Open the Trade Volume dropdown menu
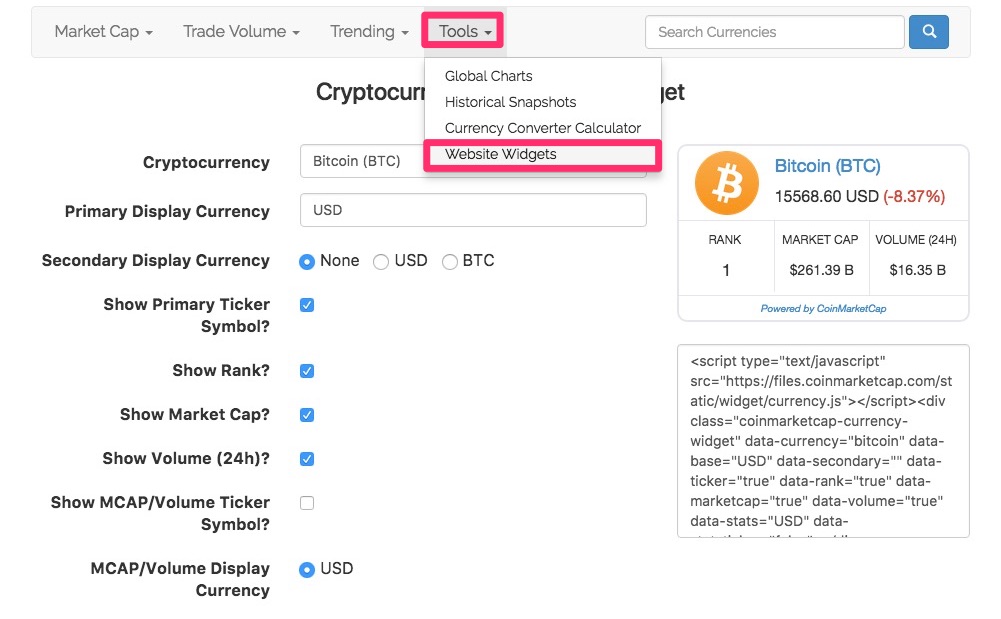The height and width of the screenshot is (619, 1001). pos(241,31)
